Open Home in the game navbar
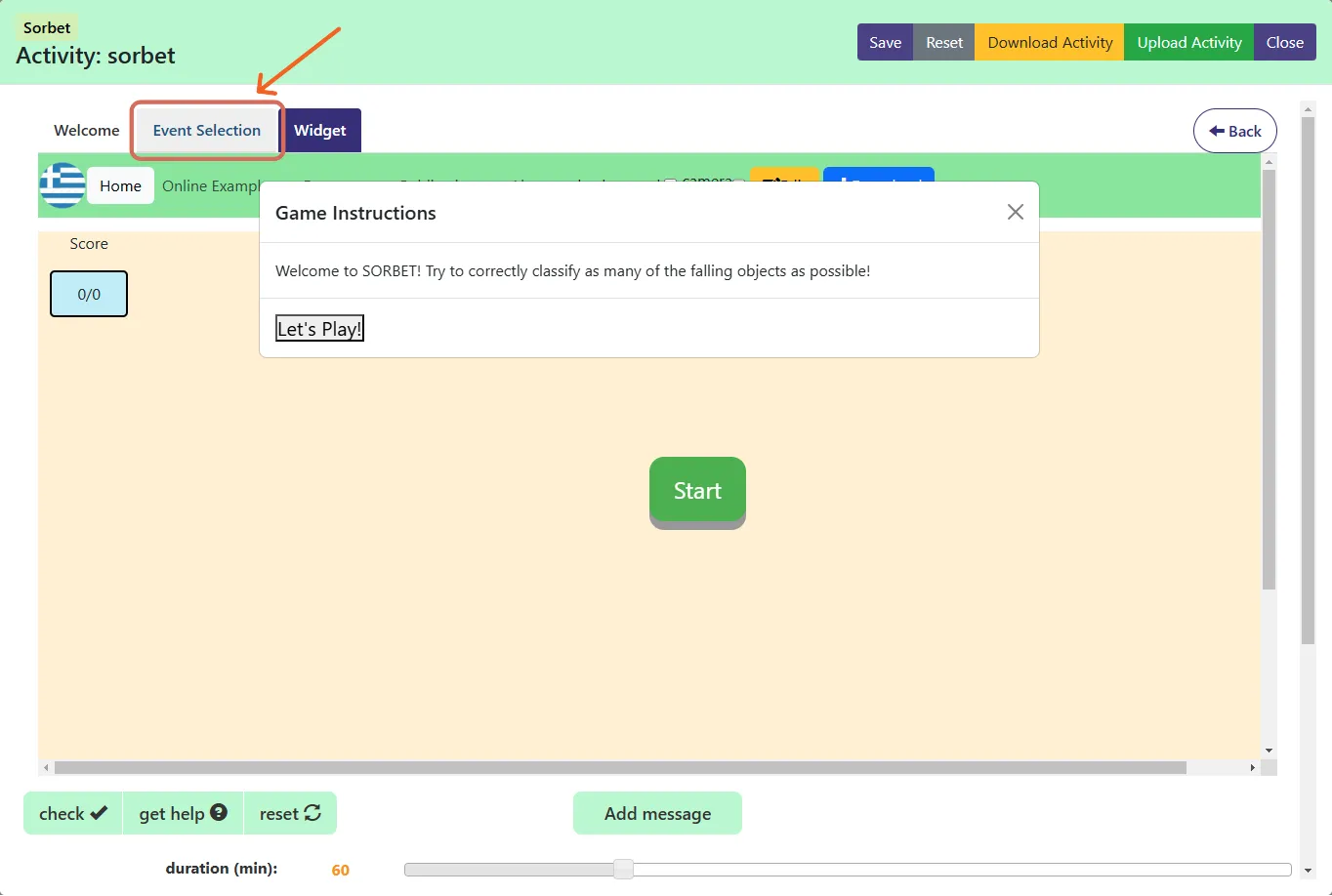This screenshot has height=896, width=1332. [120, 185]
